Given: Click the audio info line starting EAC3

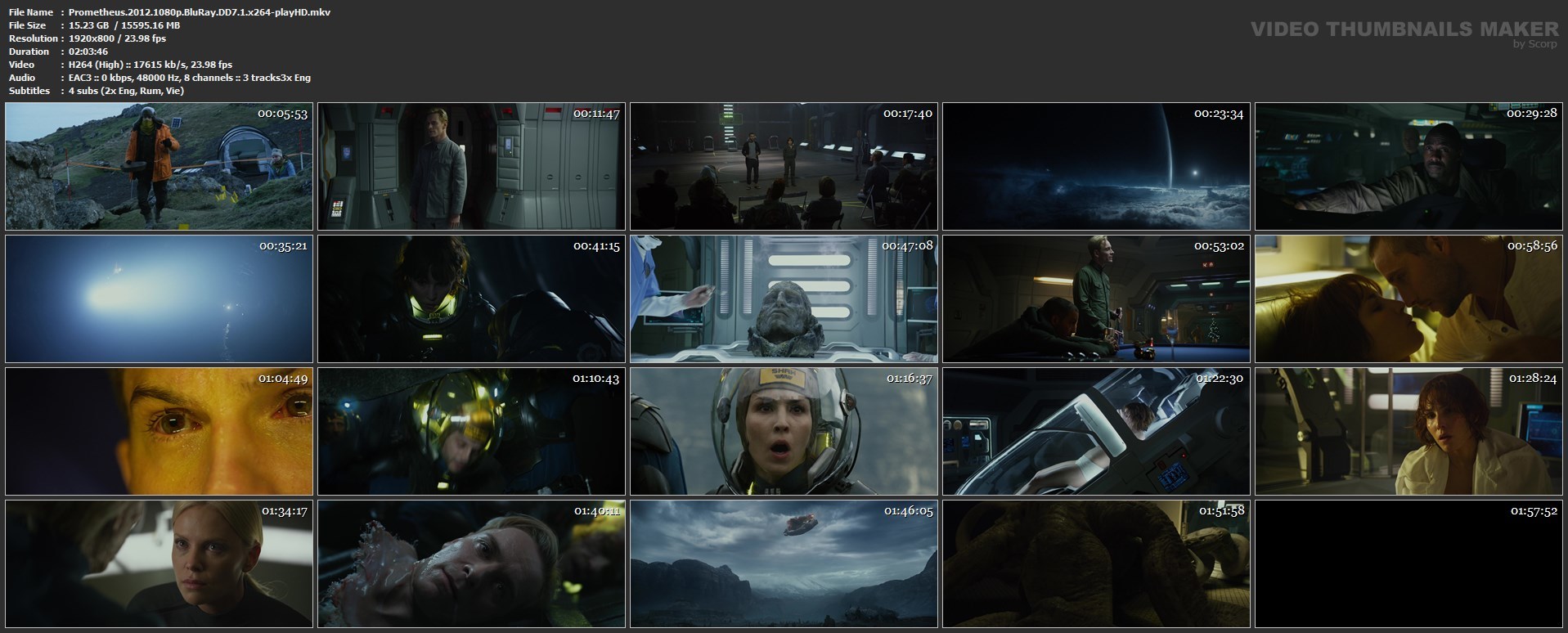Looking at the screenshot, I should (190, 78).
